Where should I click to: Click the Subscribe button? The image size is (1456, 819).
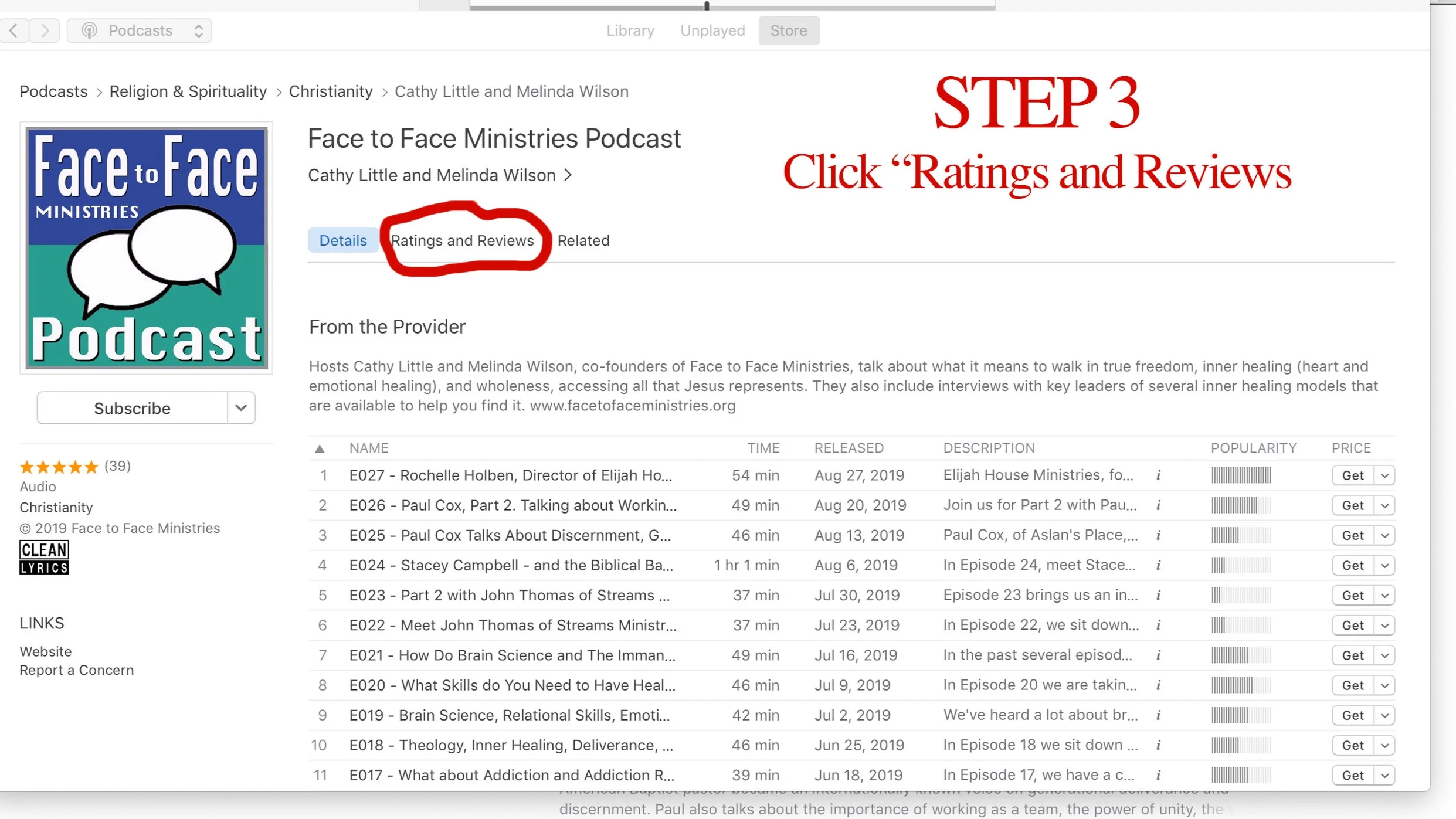[132, 408]
